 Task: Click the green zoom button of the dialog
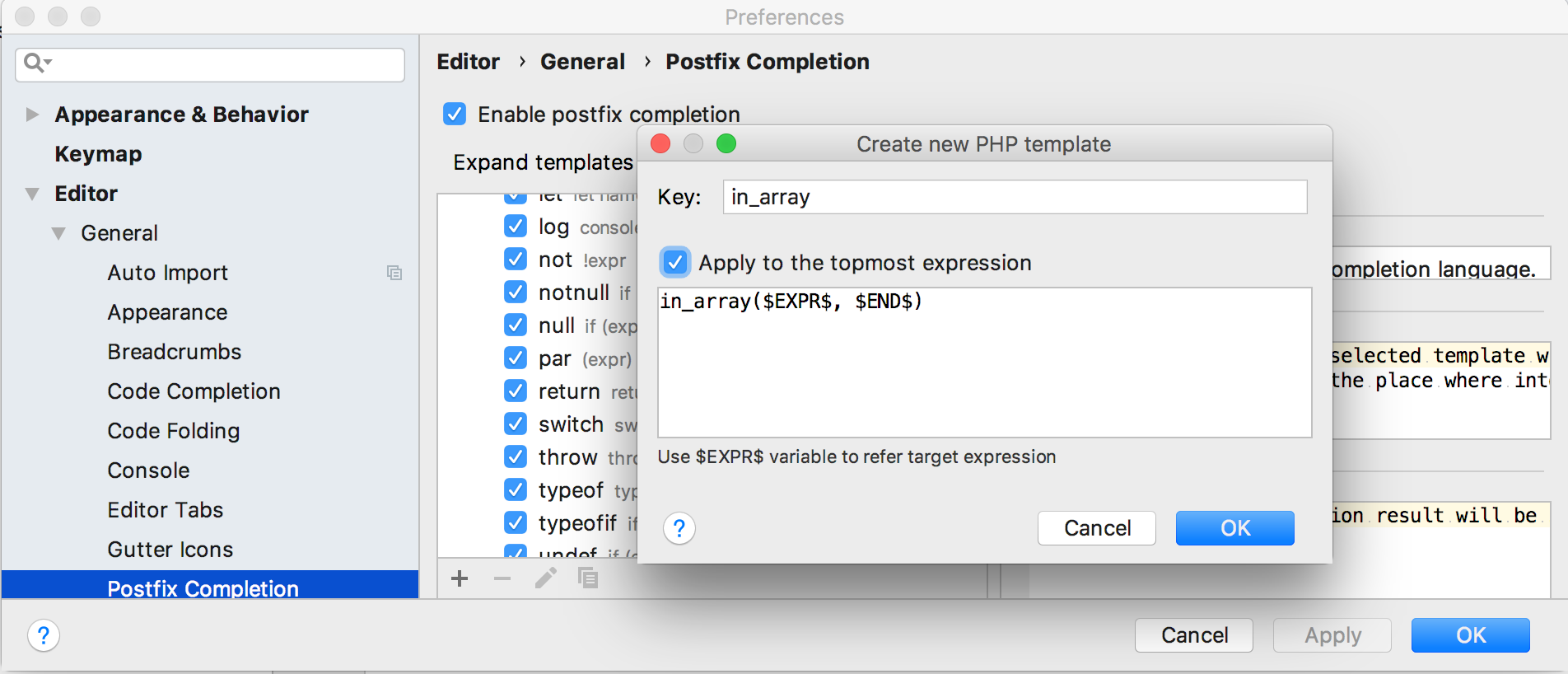(726, 144)
